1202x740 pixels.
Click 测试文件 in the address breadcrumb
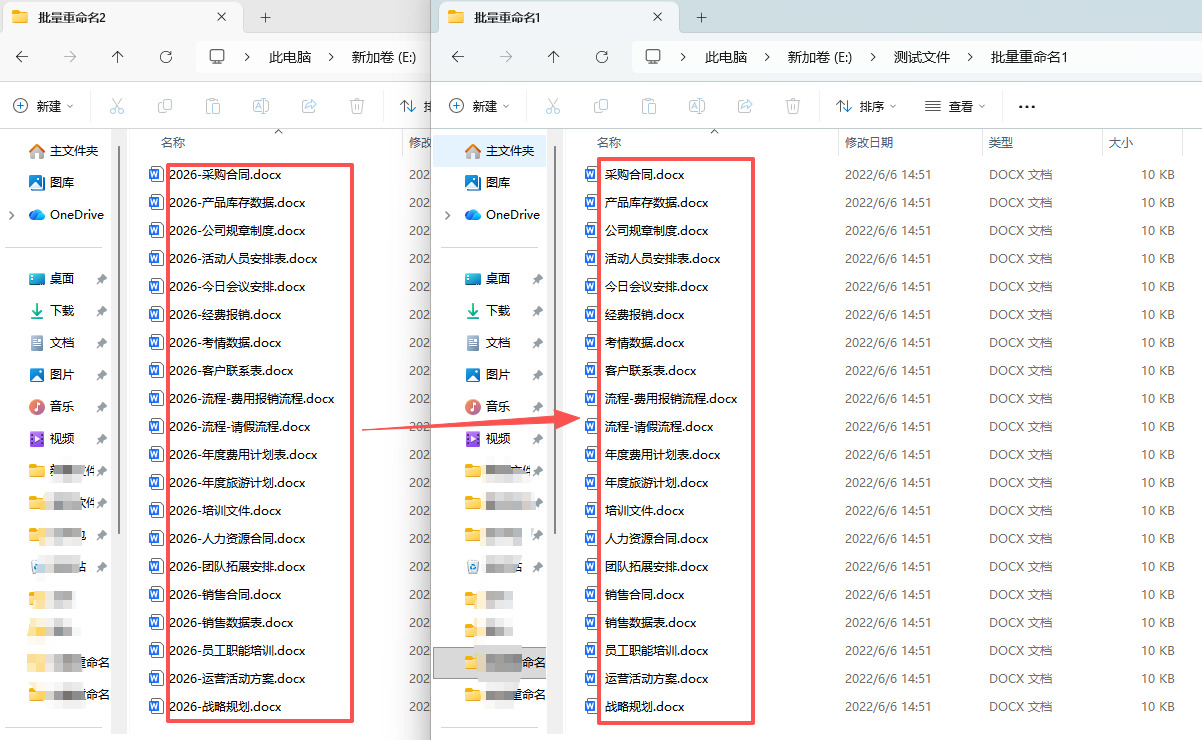(x=921, y=57)
